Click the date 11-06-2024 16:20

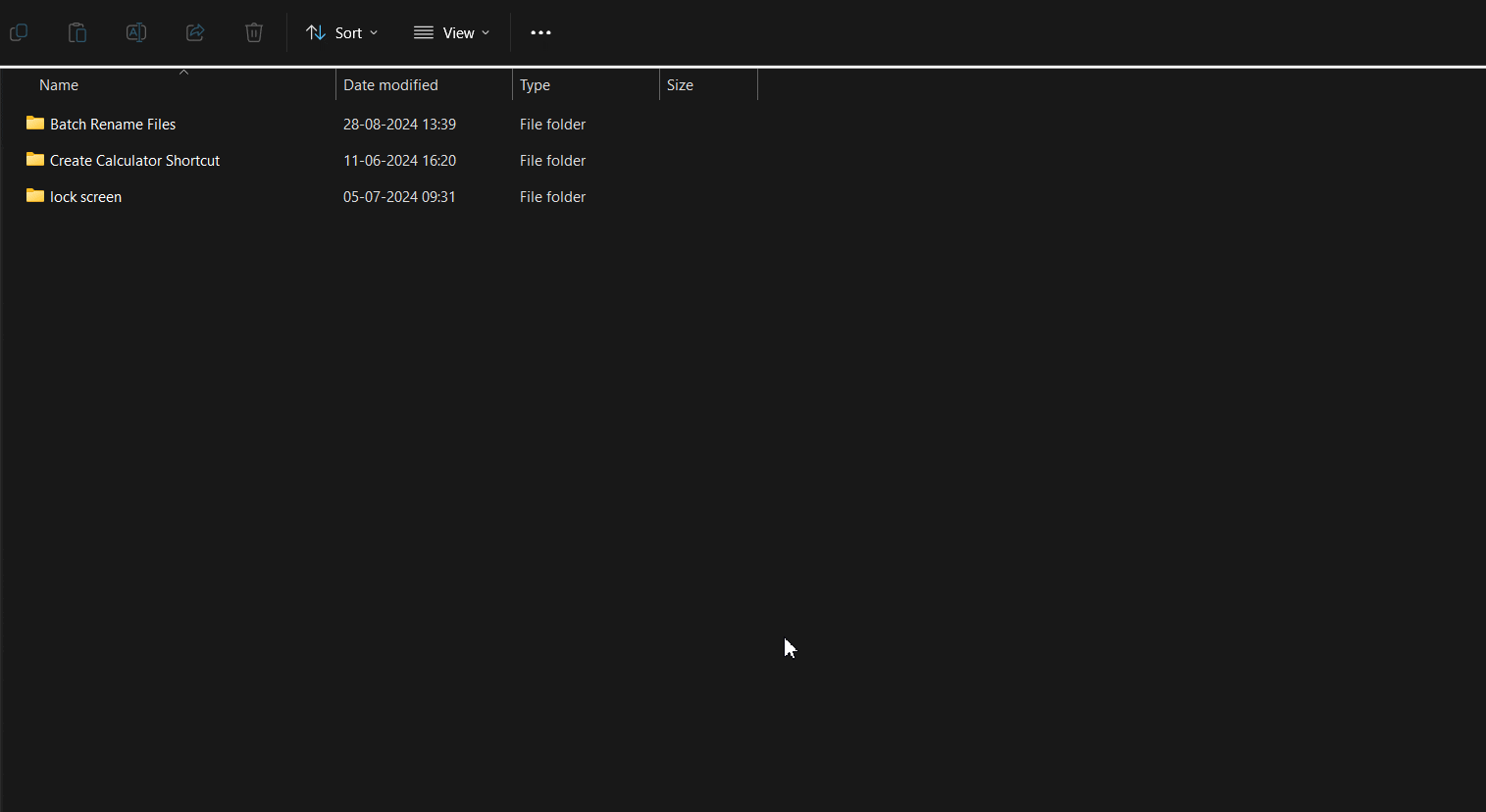click(399, 161)
